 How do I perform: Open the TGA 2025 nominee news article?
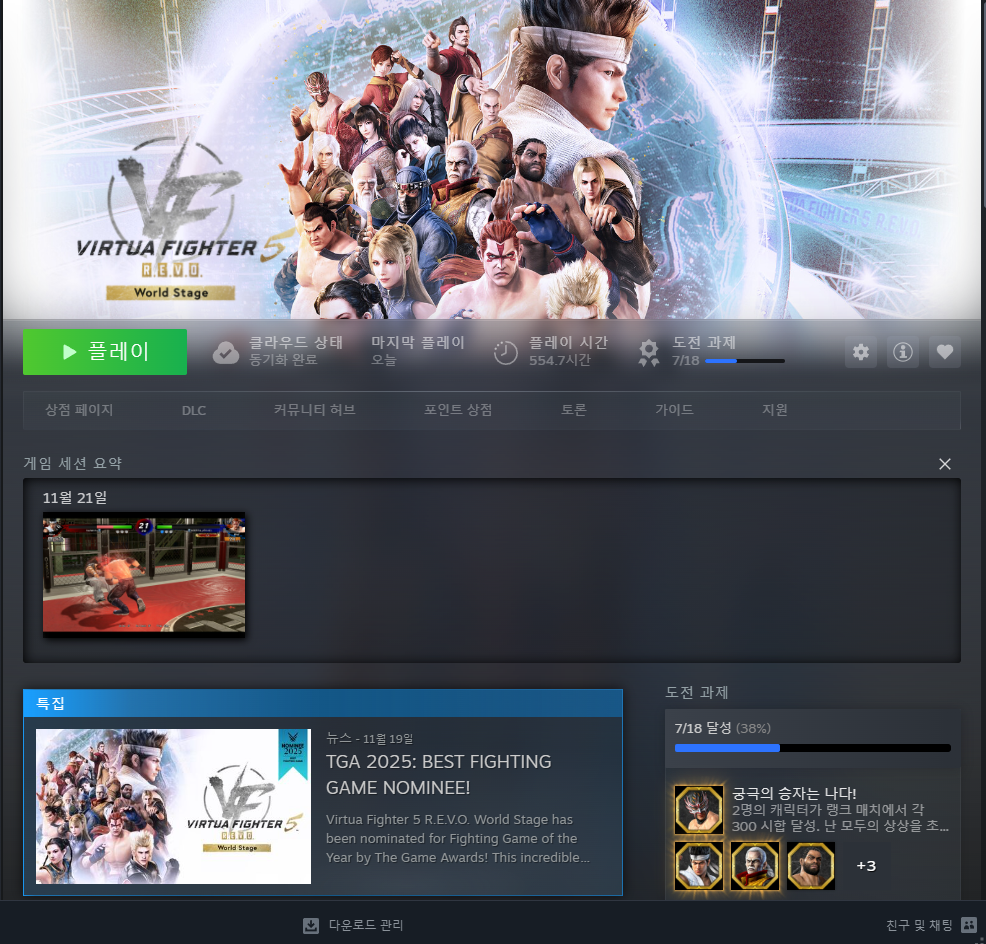pyautogui.click(x=438, y=775)
